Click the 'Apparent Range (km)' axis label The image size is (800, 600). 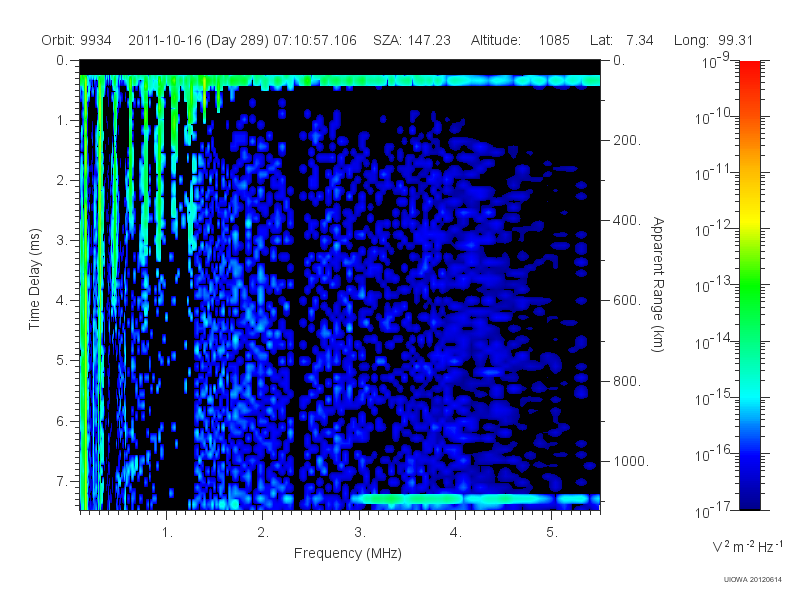[x=658, y=285]
